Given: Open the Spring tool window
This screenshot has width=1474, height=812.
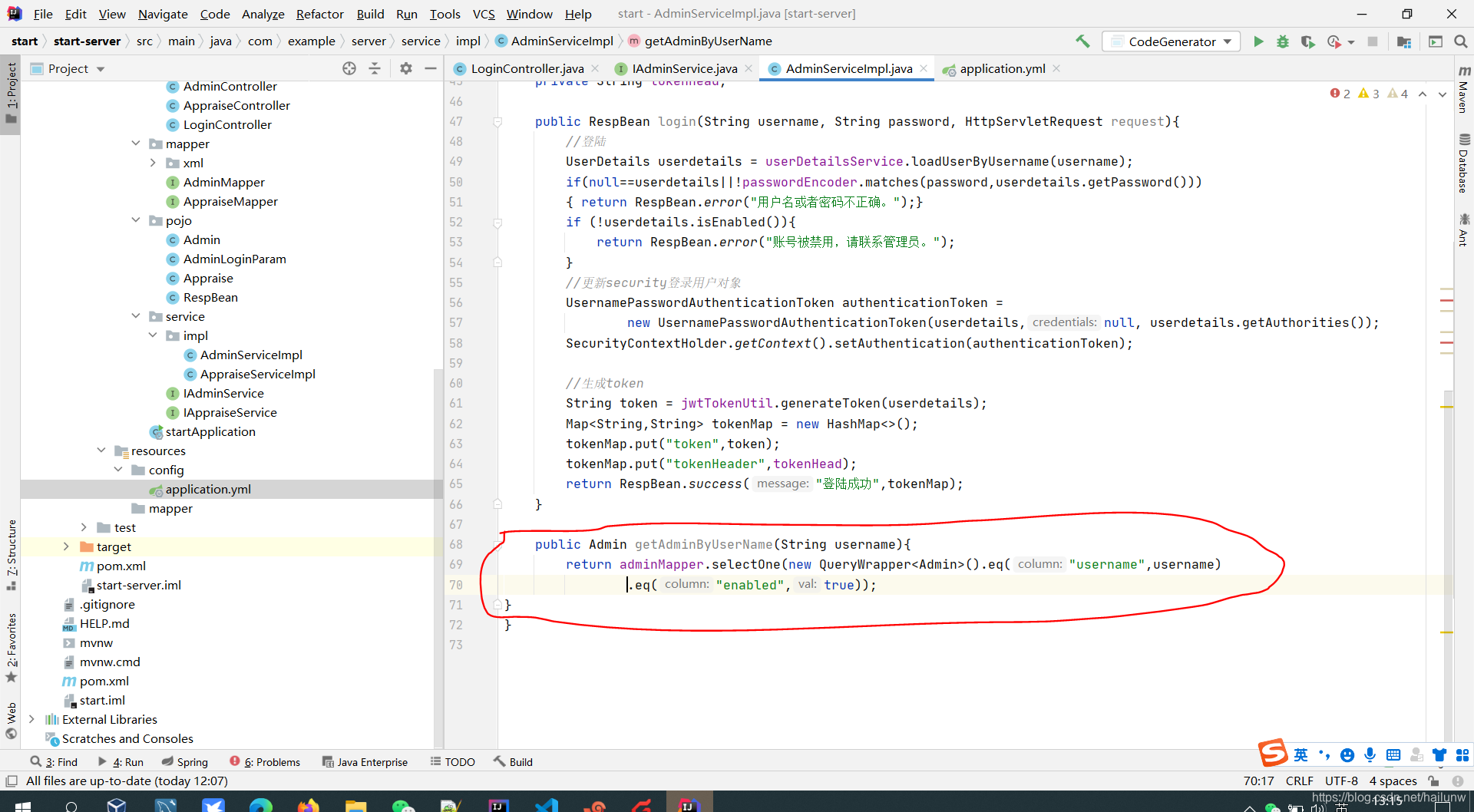Looking at the screenshot, I should (x=185, y=762).
